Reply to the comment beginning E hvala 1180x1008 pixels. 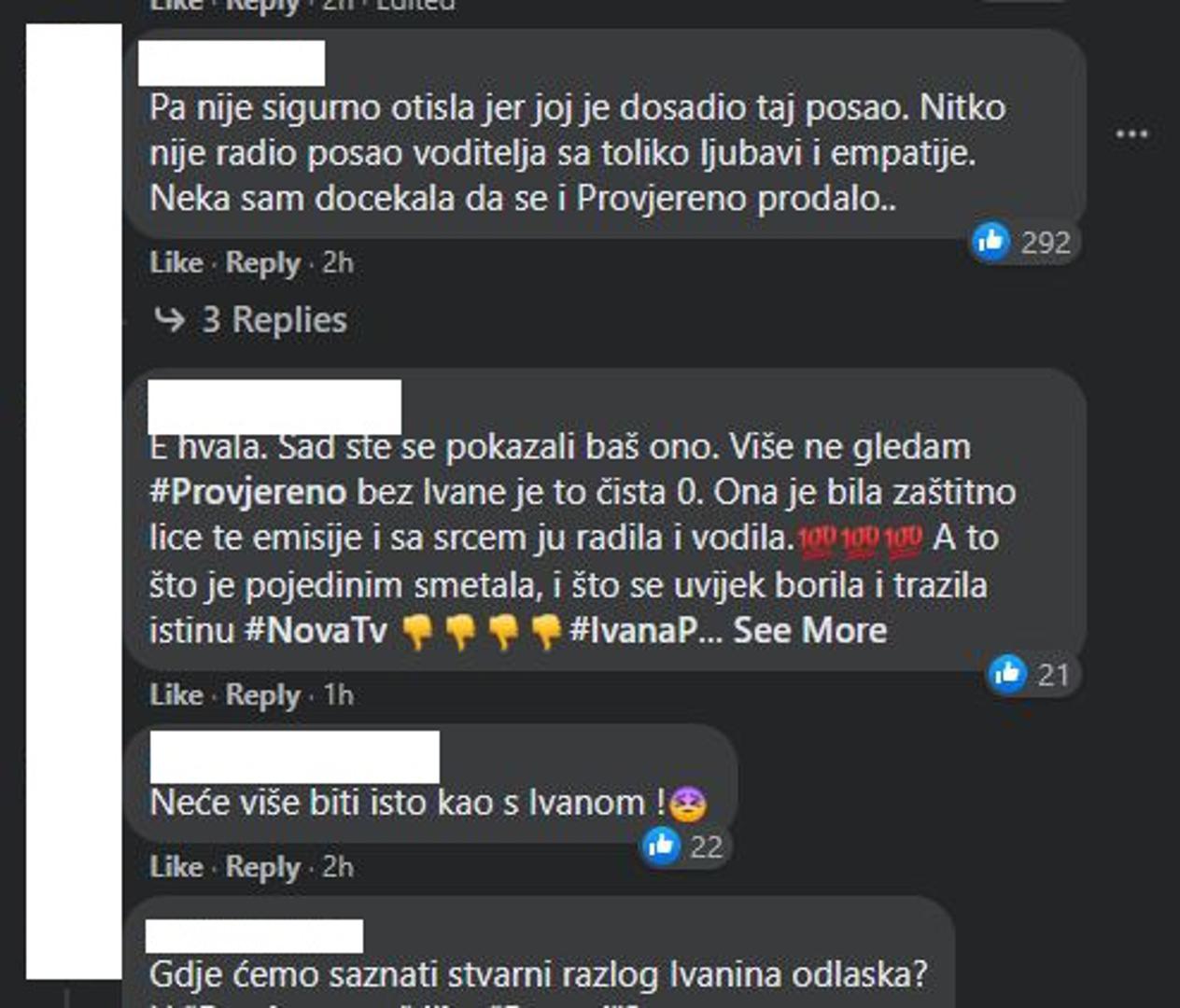[x=262, y=695]
